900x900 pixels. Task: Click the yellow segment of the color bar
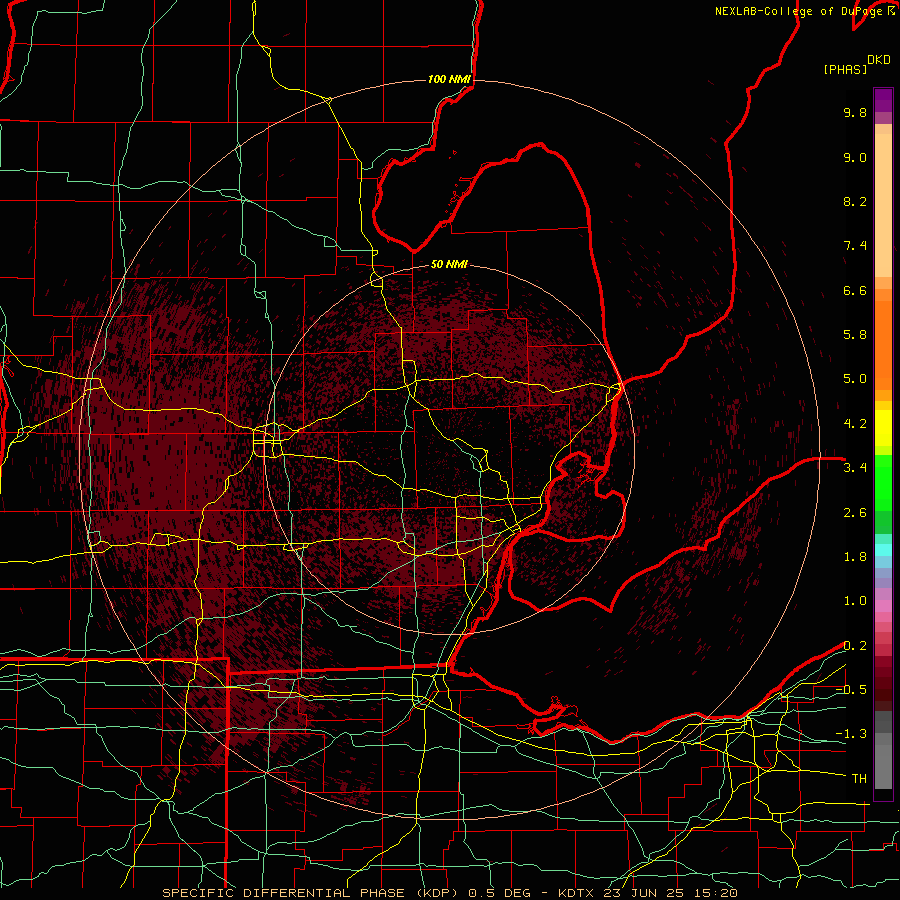click(883, 428)
